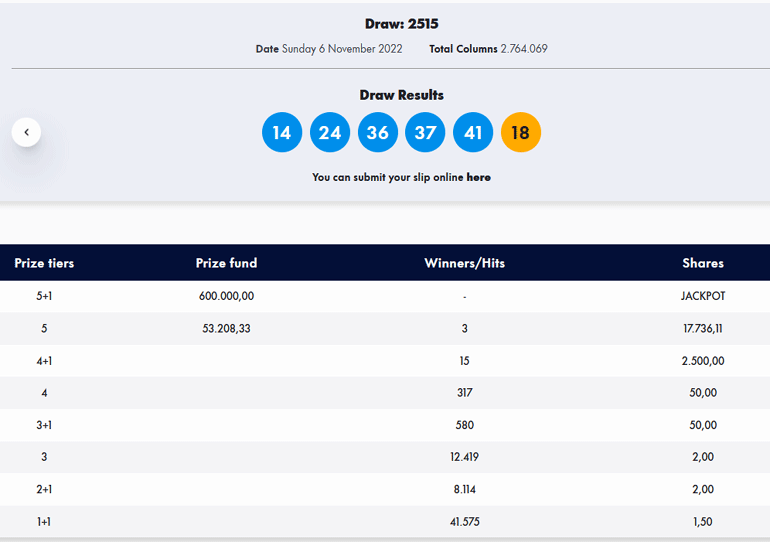
Task: Go to the previous draw with the left arrow
Action: tap(26, 132)
